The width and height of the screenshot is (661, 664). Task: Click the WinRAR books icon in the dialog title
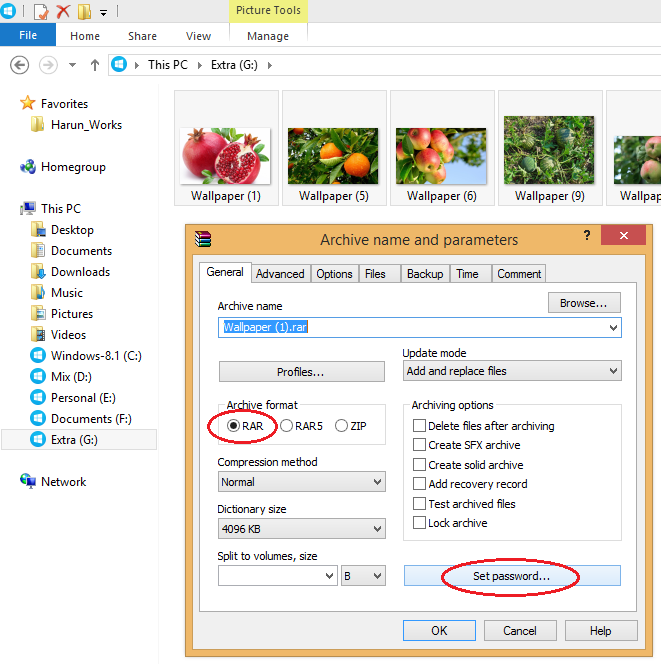point(203,239)
